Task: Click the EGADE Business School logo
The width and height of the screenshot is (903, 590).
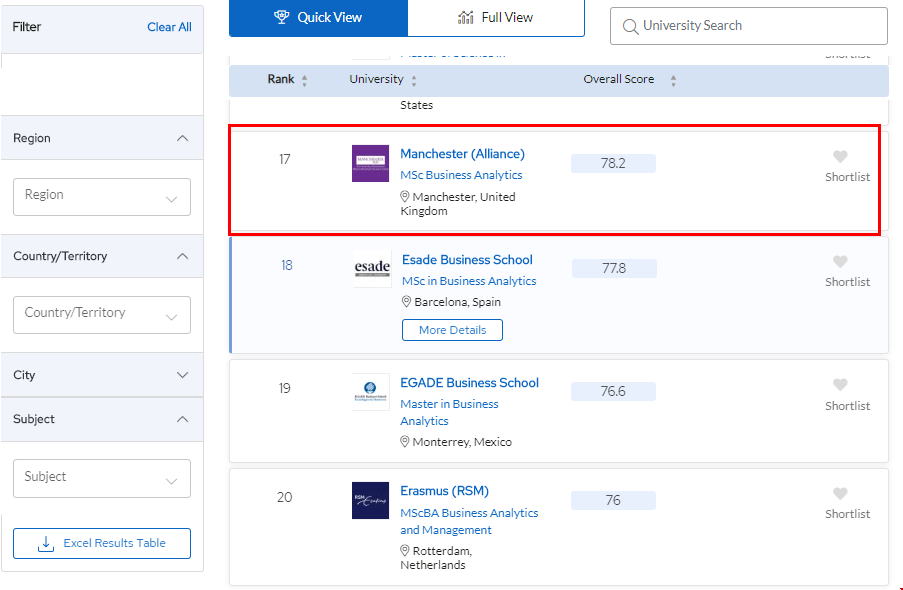Action: click(370, 392)
